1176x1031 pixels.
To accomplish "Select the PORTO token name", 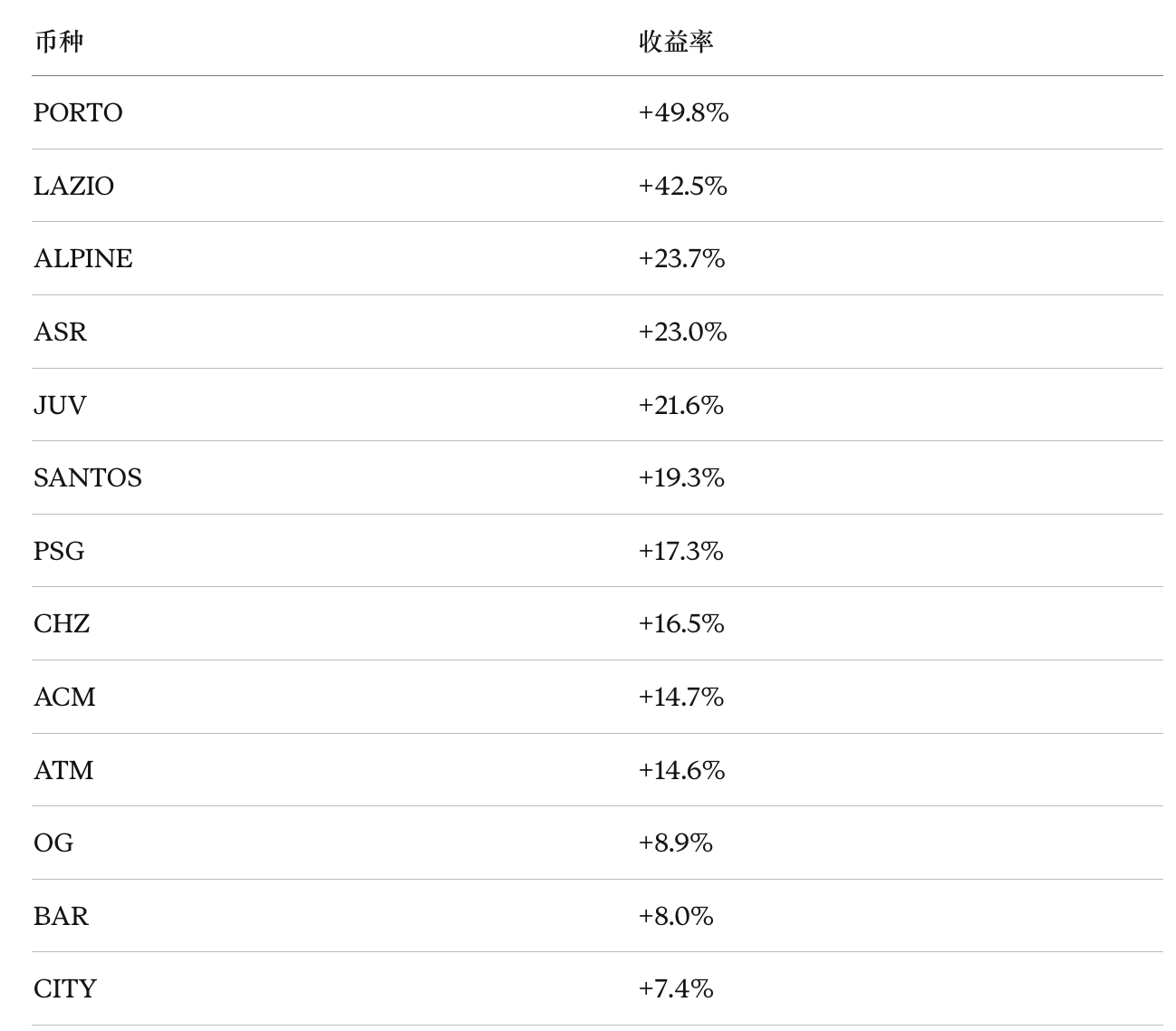I will point(78,112).
